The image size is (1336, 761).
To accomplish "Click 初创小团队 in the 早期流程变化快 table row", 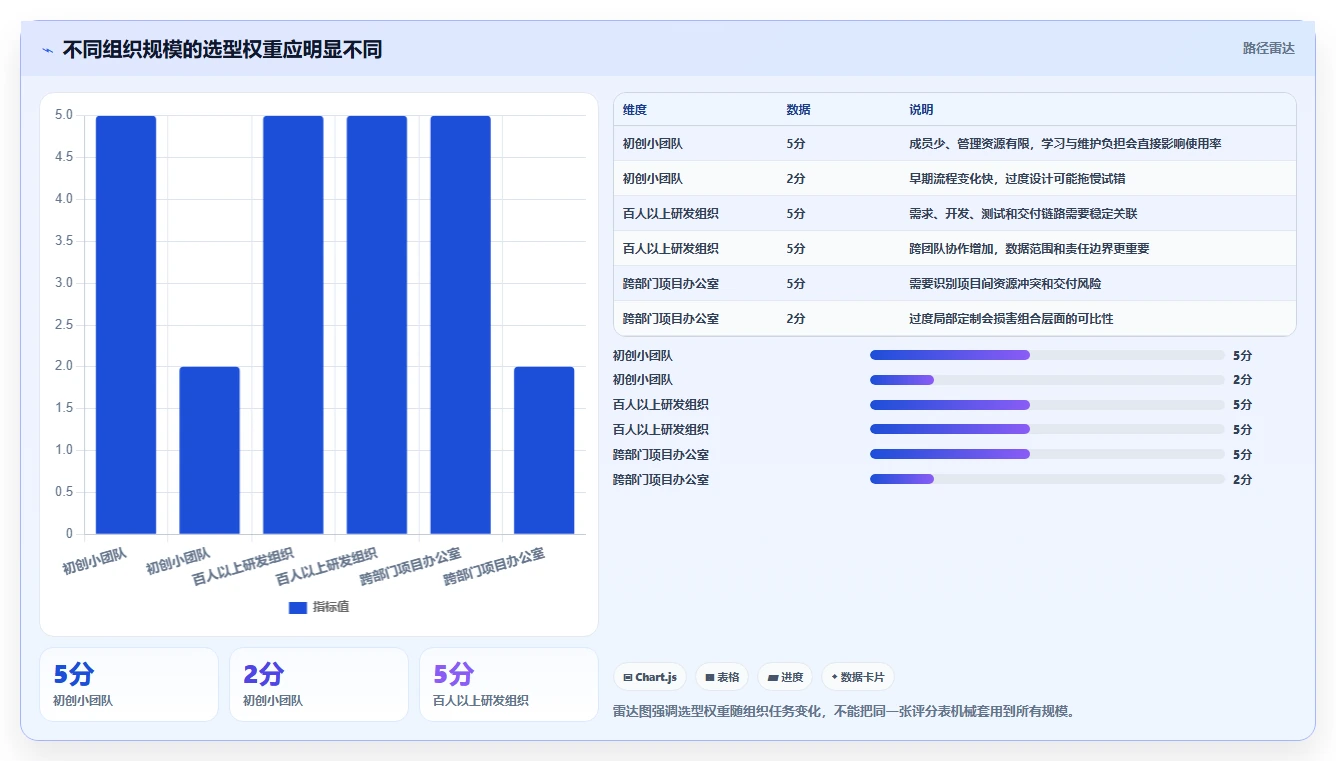I will coord(653,179).
